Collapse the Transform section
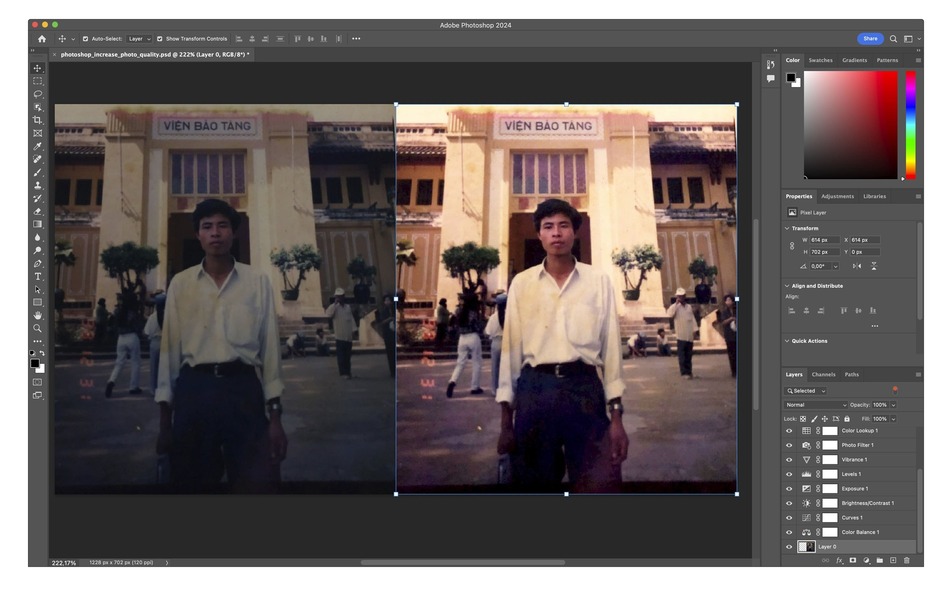 [787, 228]
